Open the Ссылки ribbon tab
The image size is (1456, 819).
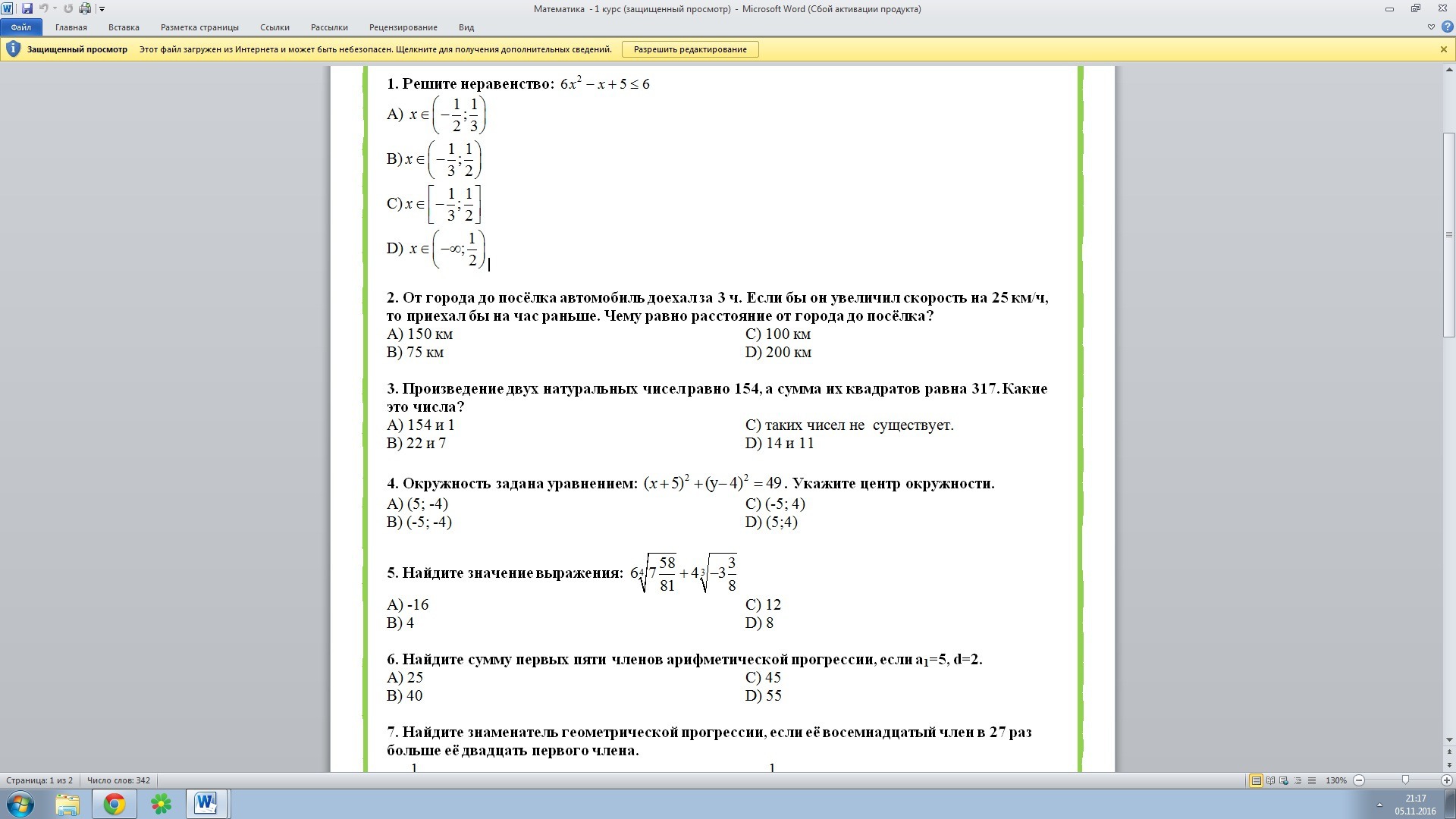275,27
